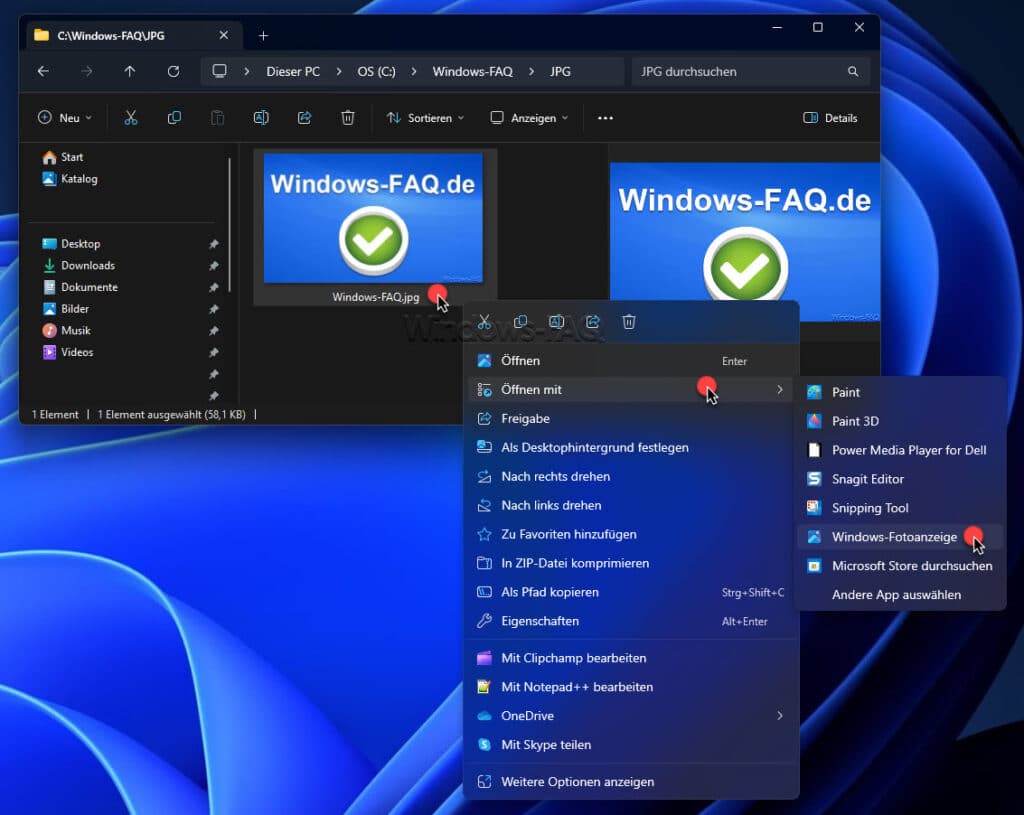Click Microsoft Store durchsuchen

[901, 566]
